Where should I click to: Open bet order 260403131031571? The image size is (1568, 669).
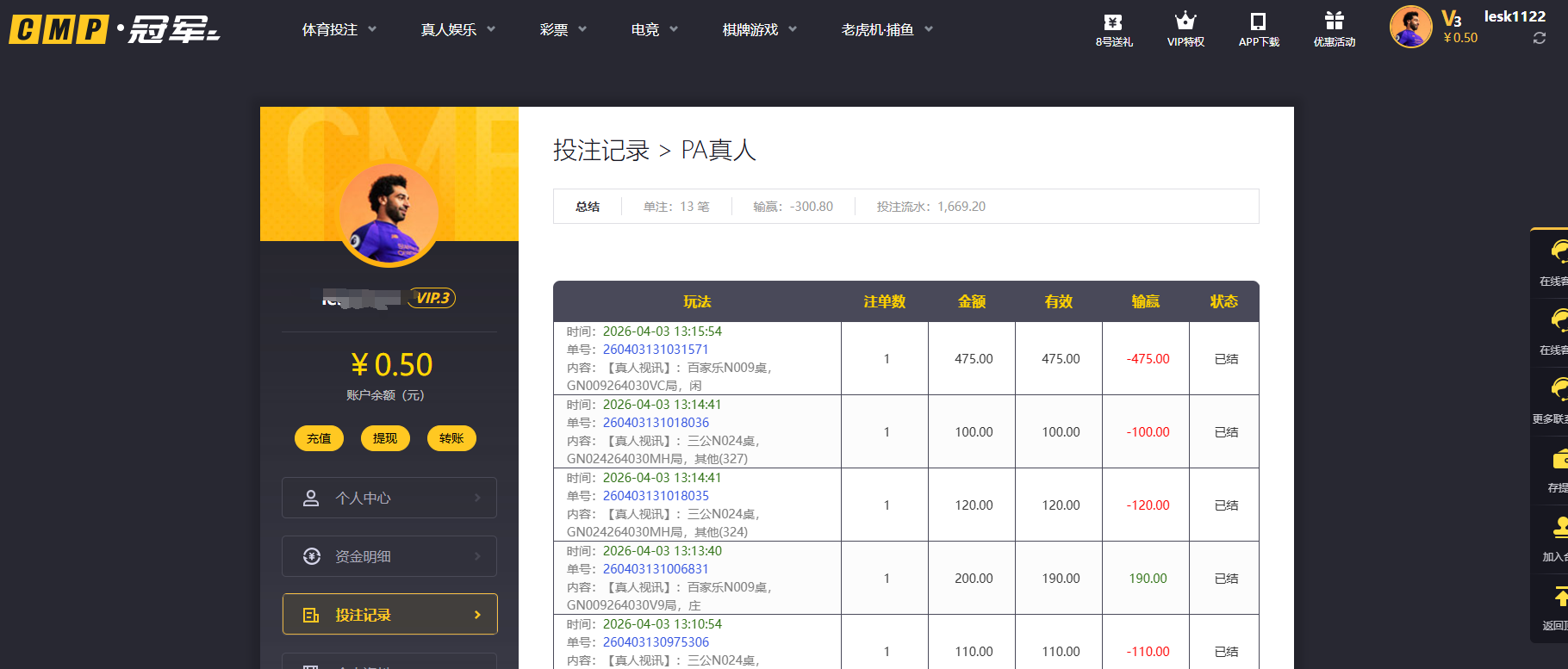(656, 350)
